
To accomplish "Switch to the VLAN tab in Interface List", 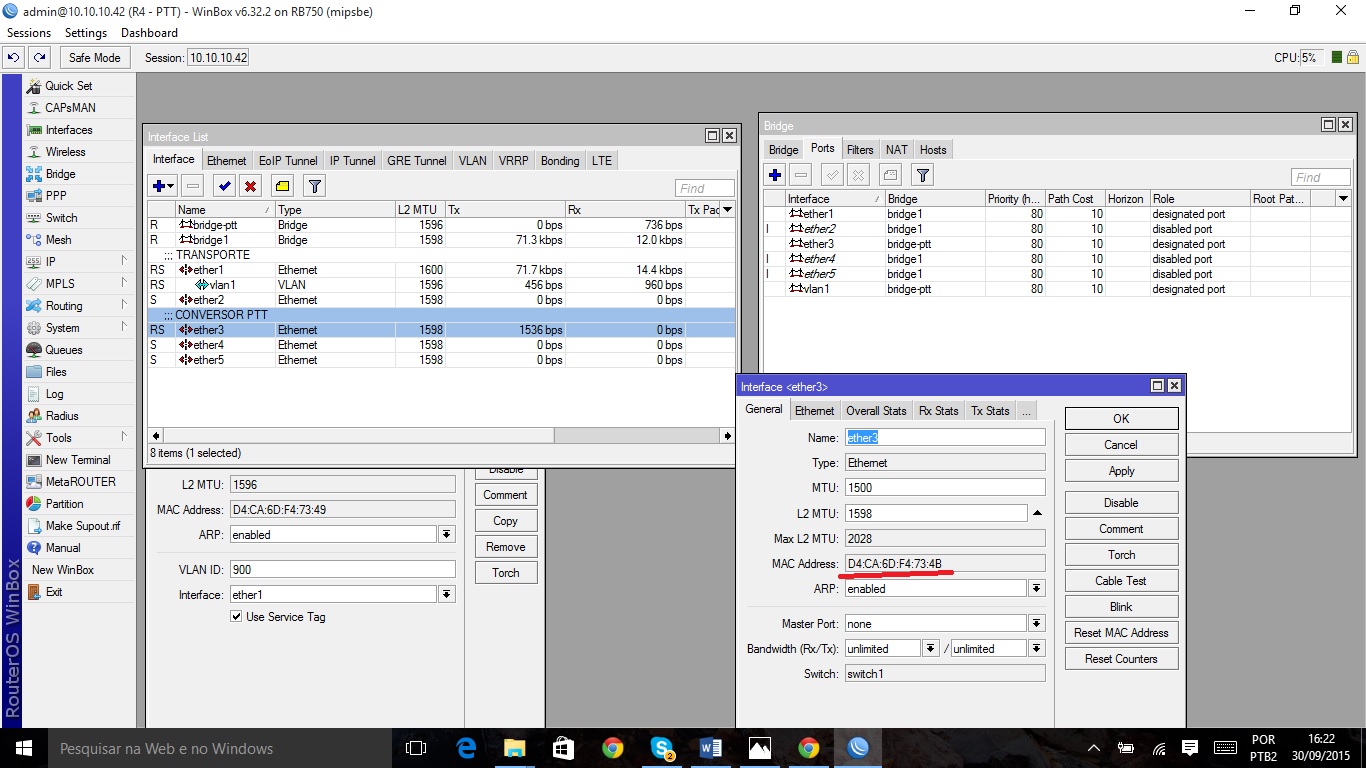I will [472, 161].
